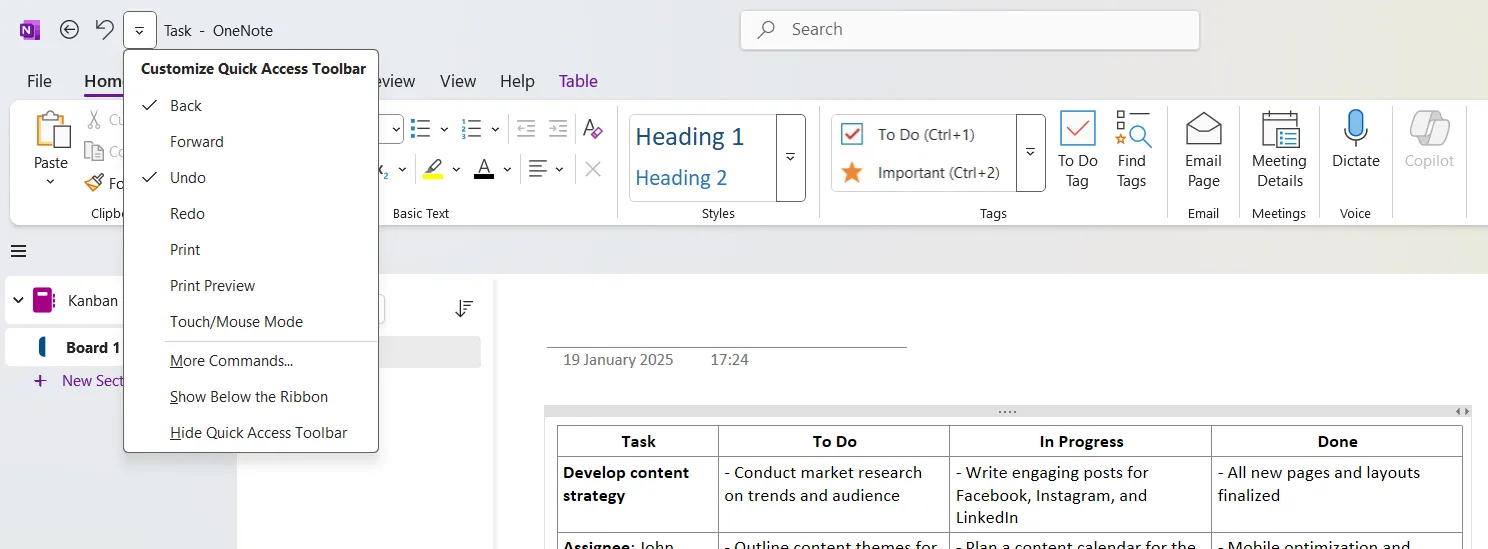The width and height of the screenshot is (1488, 549).
Task: Click the To Do column header cell
Action: coord(834,441)
